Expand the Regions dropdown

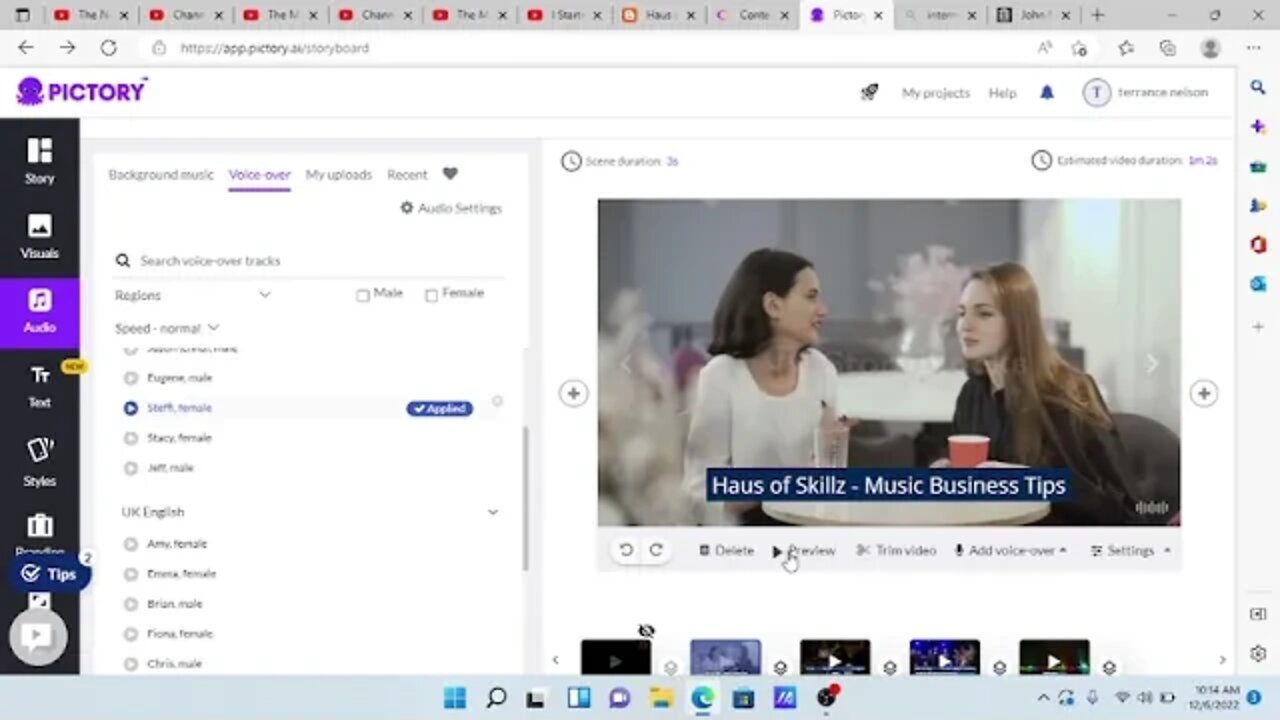pos(193,295)
